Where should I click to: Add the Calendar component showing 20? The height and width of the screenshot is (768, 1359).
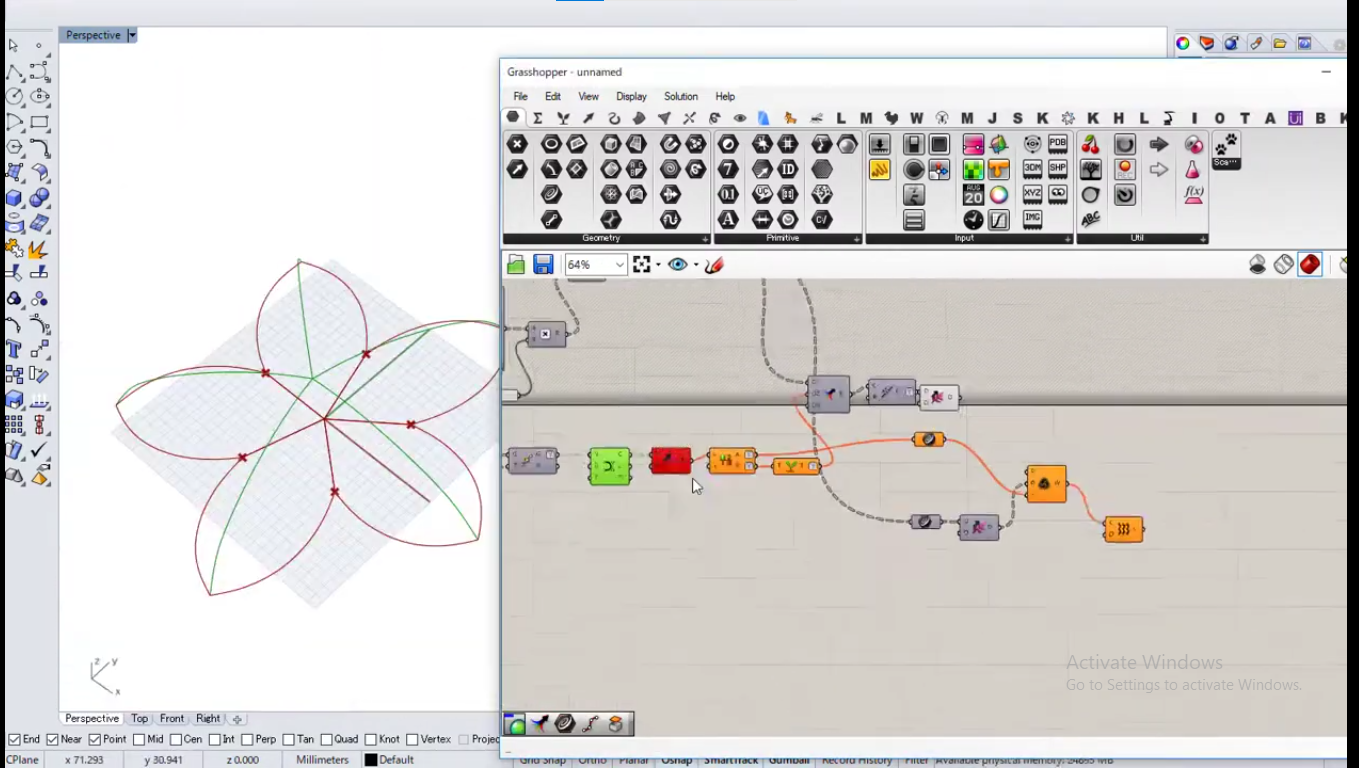(x=973, y=195)
